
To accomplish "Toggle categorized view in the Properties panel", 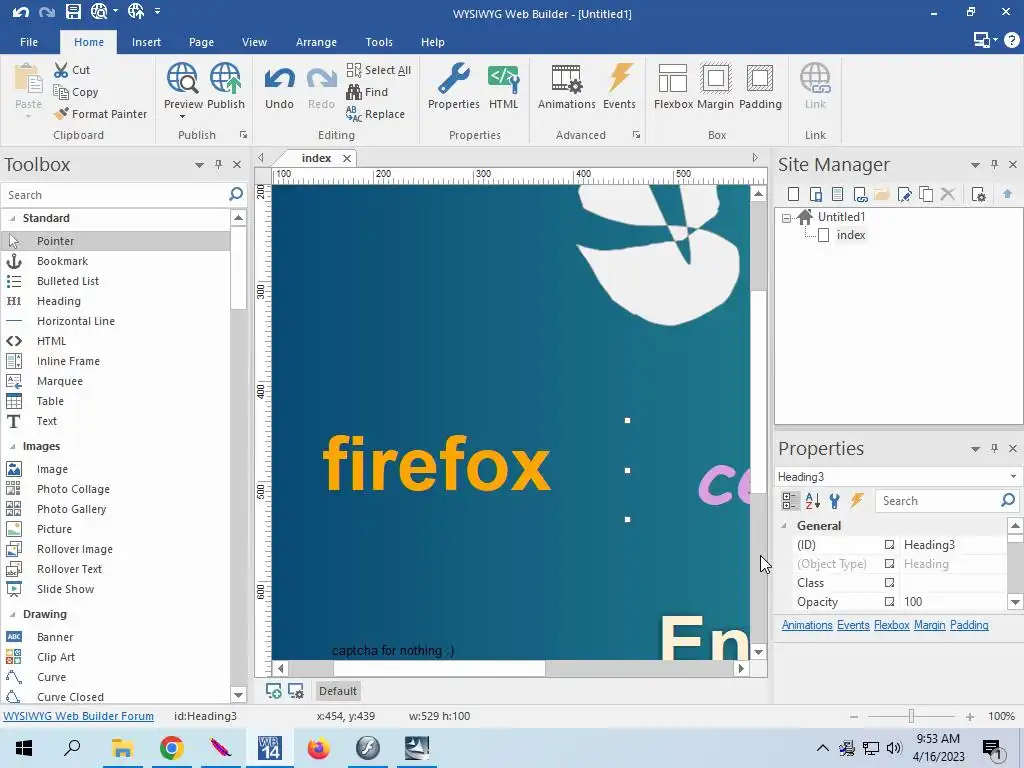I will [790, 501].
